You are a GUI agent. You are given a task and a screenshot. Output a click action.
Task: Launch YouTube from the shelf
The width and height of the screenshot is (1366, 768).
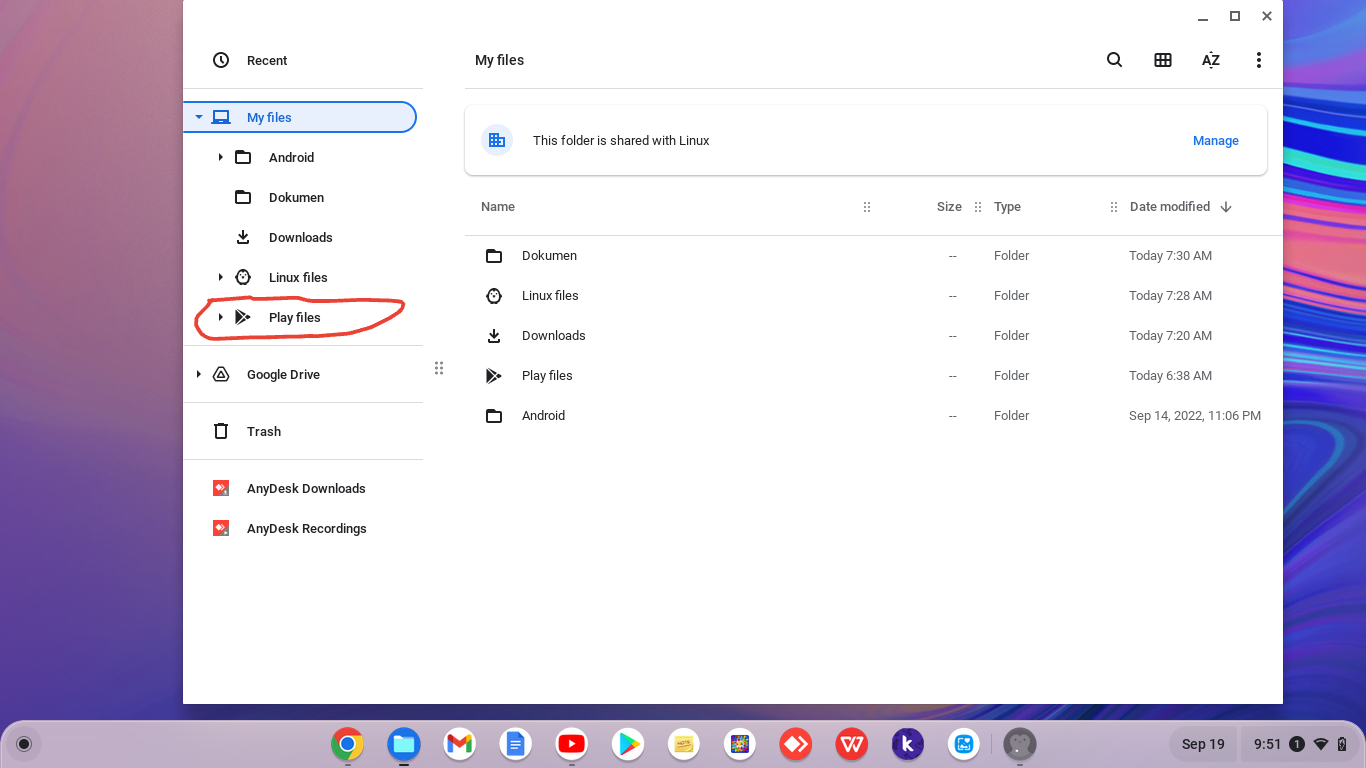(x=571, y=744)
